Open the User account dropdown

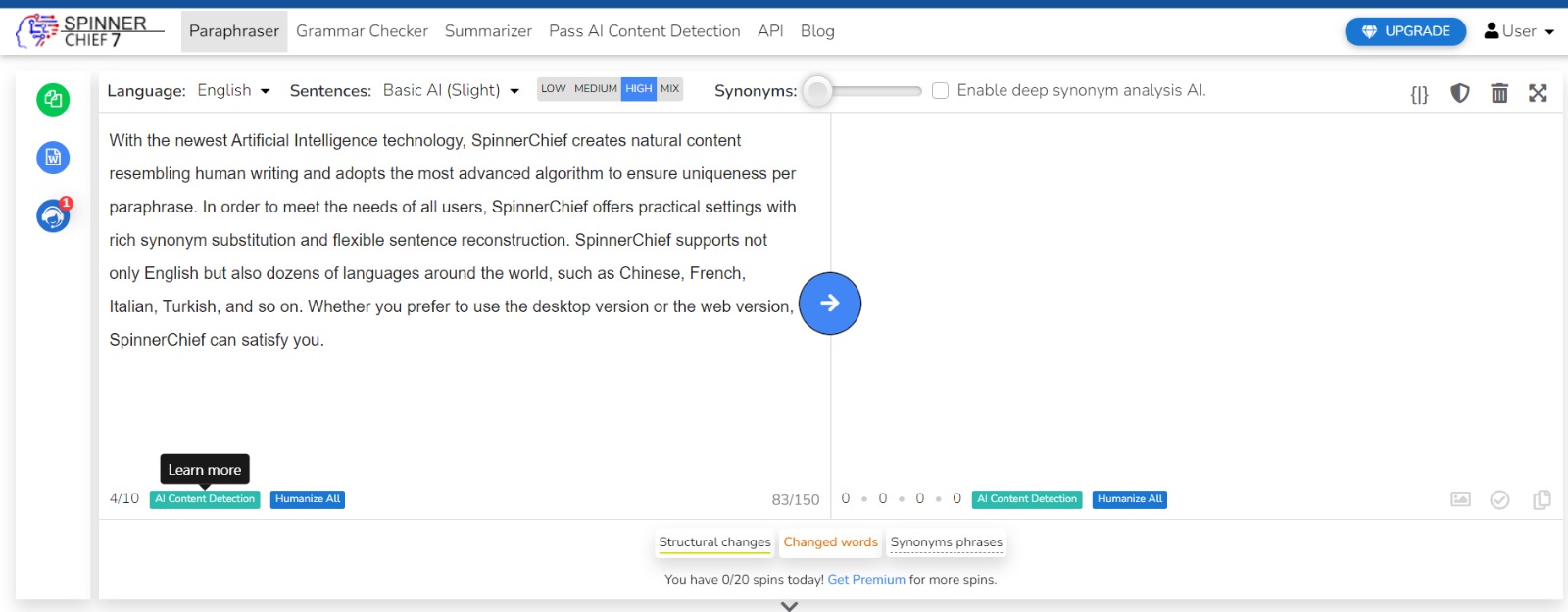(x=1519, y=31)
